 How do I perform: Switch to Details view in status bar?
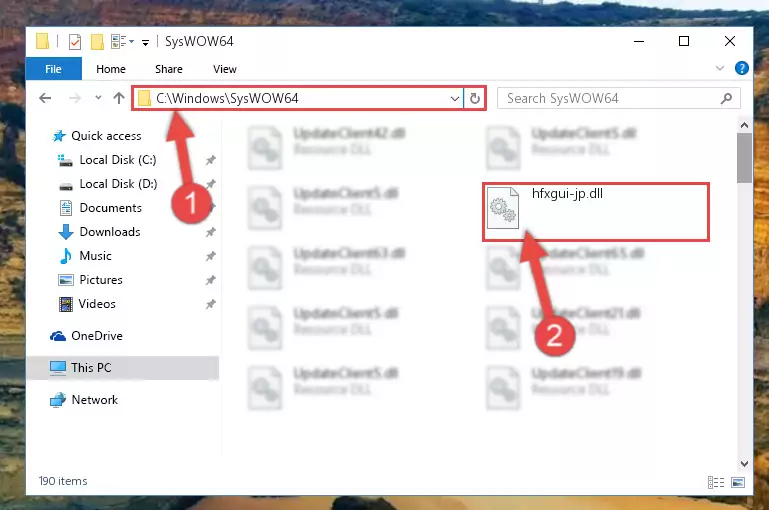click(716, 483)
